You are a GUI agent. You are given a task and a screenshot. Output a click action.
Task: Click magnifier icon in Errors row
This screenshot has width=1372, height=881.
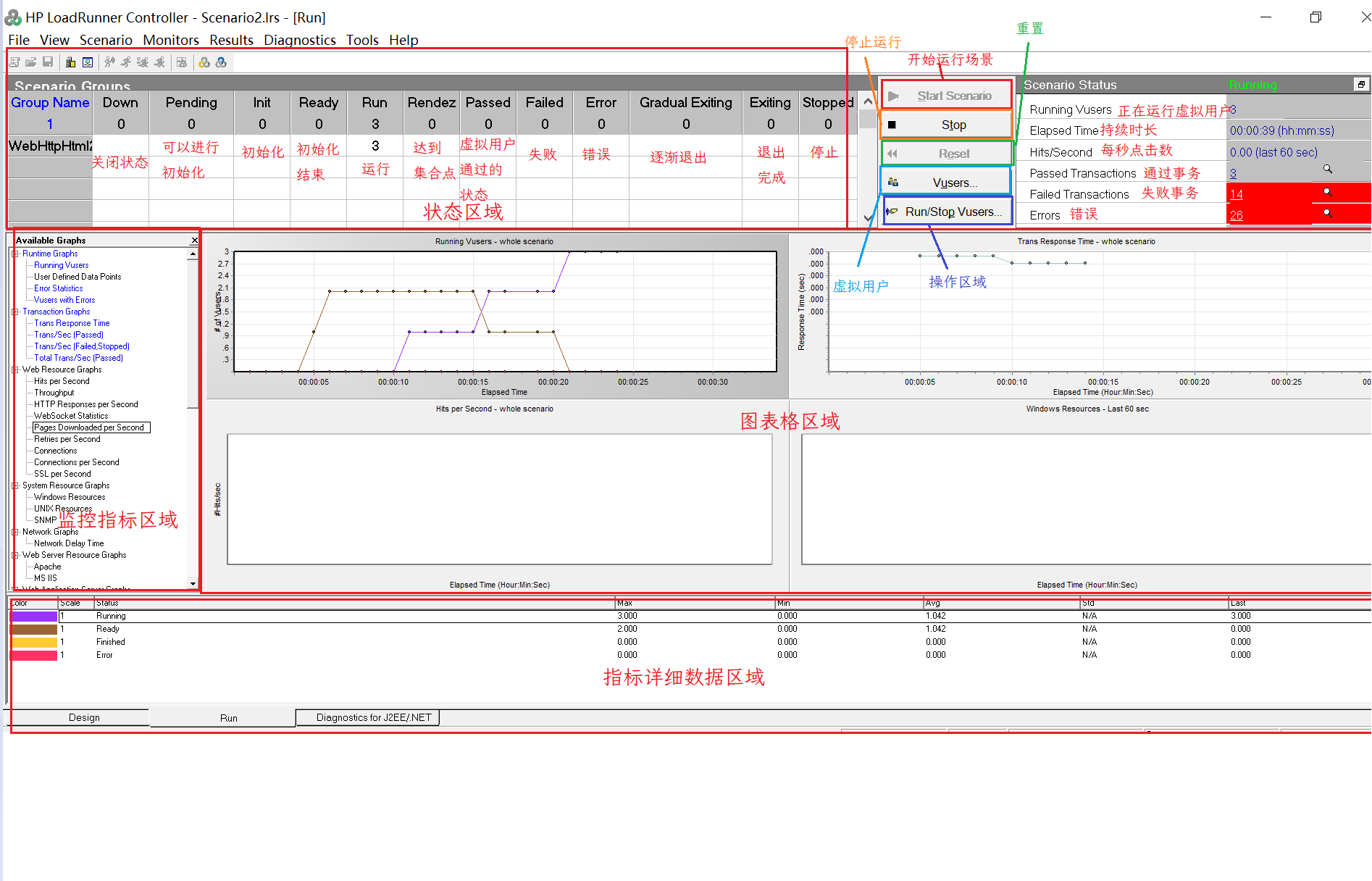tap(1328, 212)
